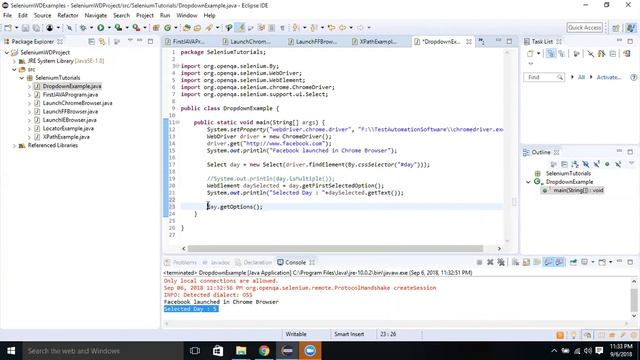The height and width of the screenshot is (360, 640).
Task: Click the Find field in Task List
Action: click(x=544, y=77)
